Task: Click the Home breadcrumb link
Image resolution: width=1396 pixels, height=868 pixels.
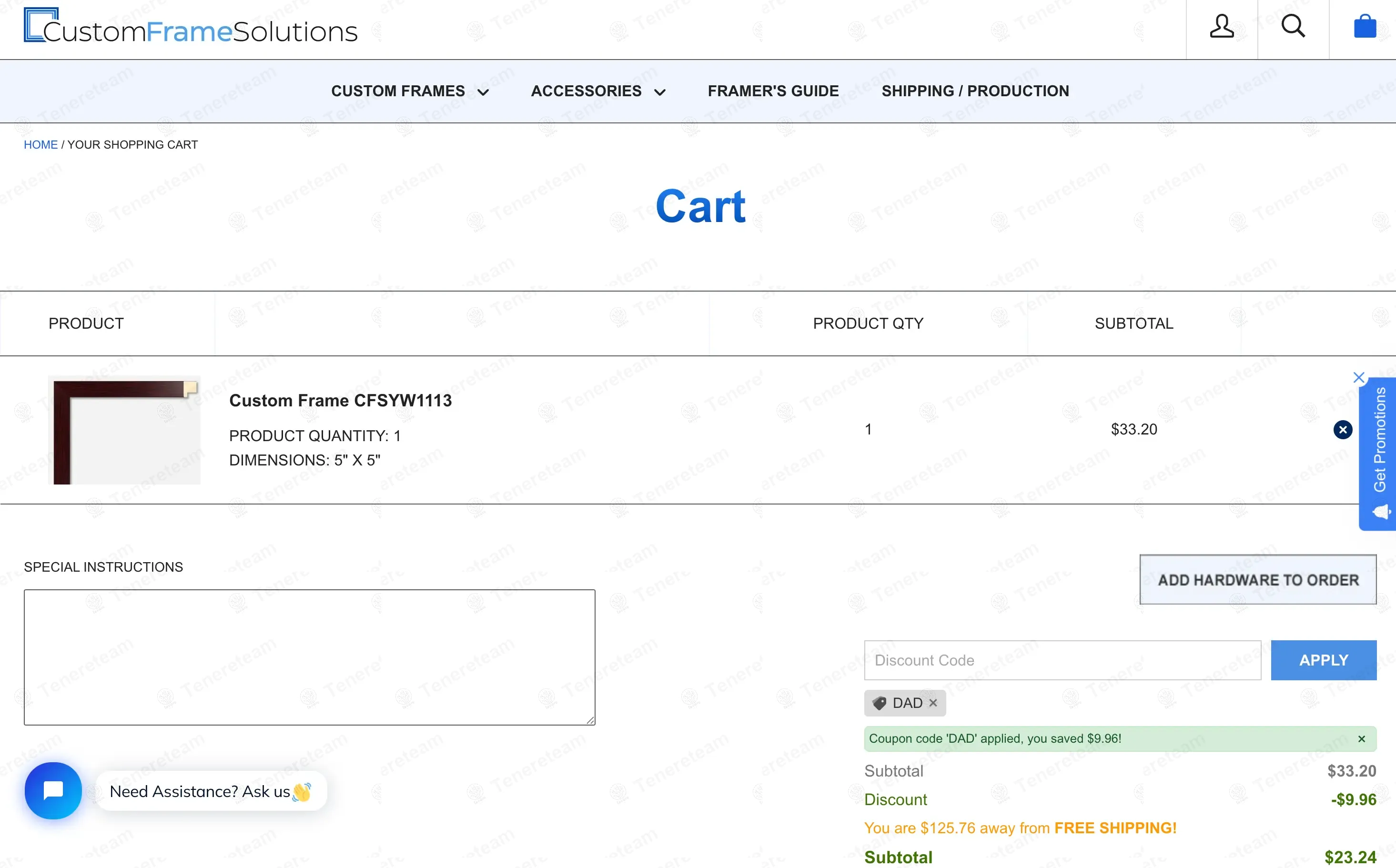Action: (x=40, y=145)
